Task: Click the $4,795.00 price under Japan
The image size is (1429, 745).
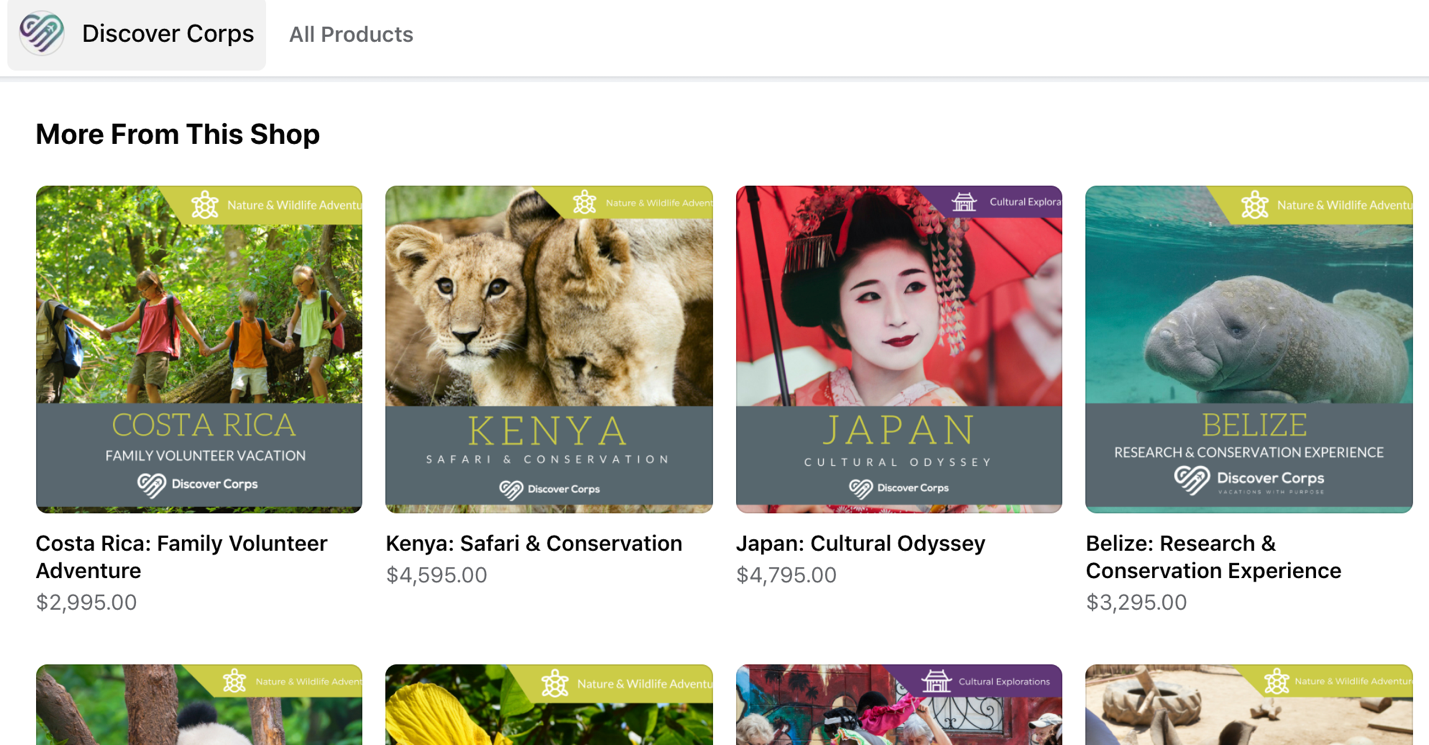Action: tap(786, 575)
